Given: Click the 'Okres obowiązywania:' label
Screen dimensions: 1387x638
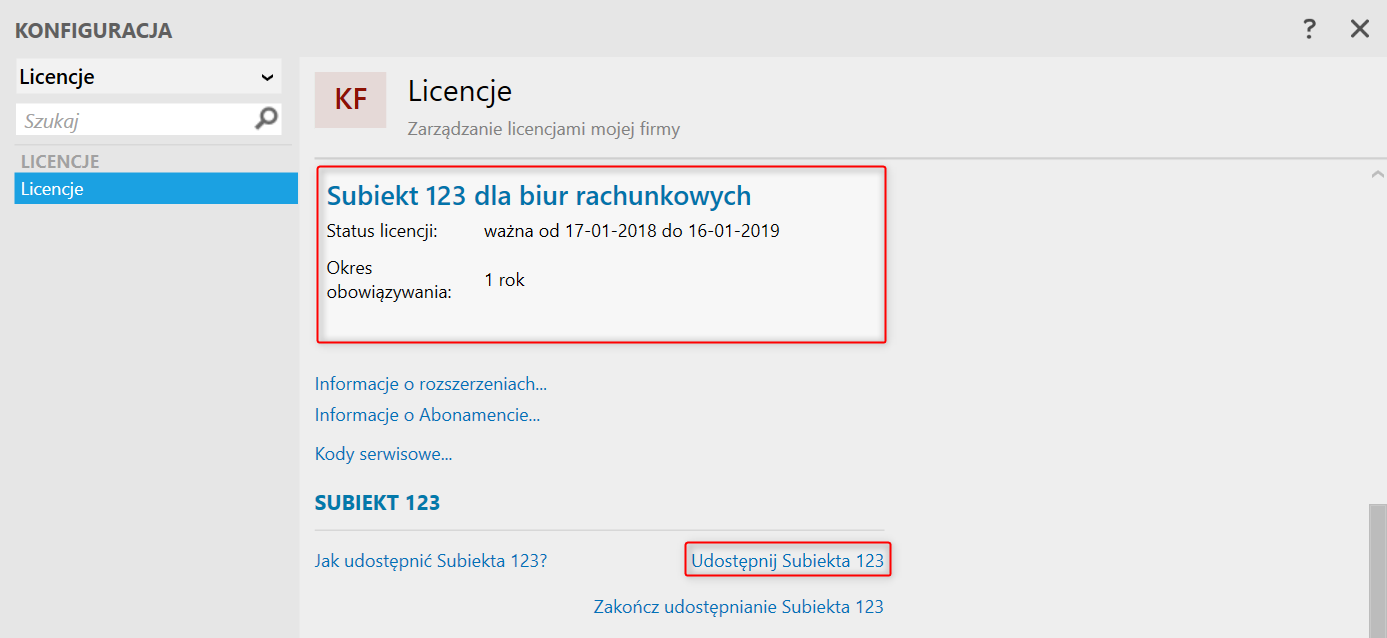Looking at the screenshot, I should 389,280.
